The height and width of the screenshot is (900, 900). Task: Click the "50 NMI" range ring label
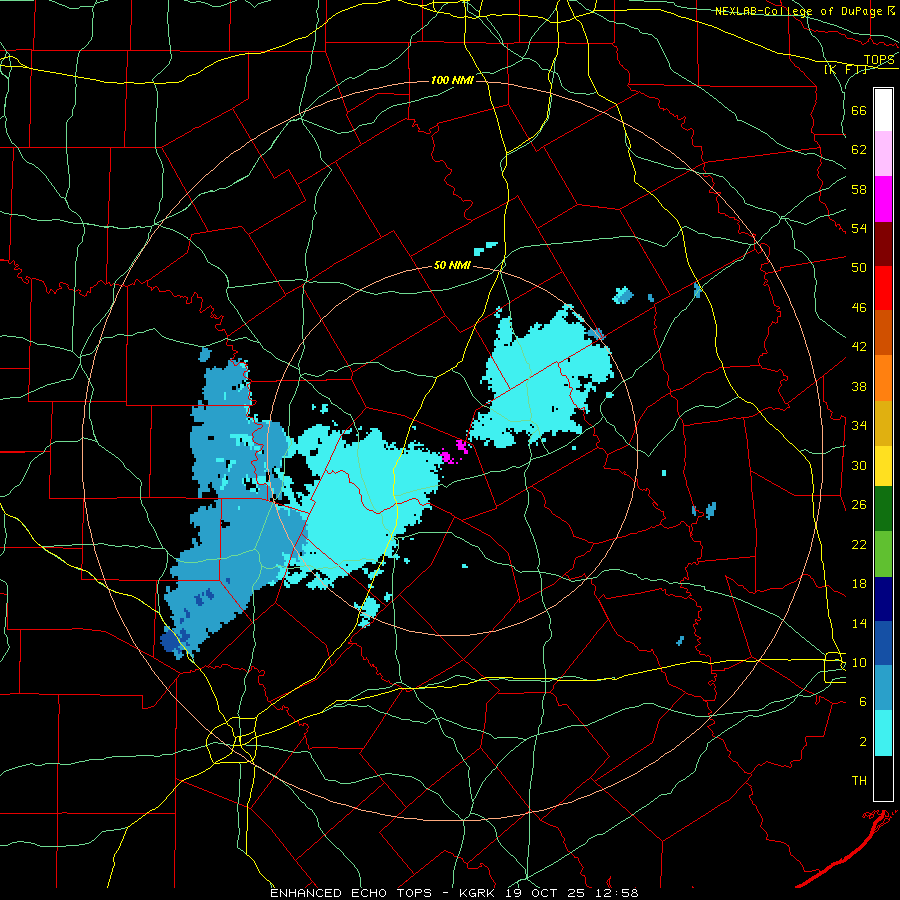(452, 265)
